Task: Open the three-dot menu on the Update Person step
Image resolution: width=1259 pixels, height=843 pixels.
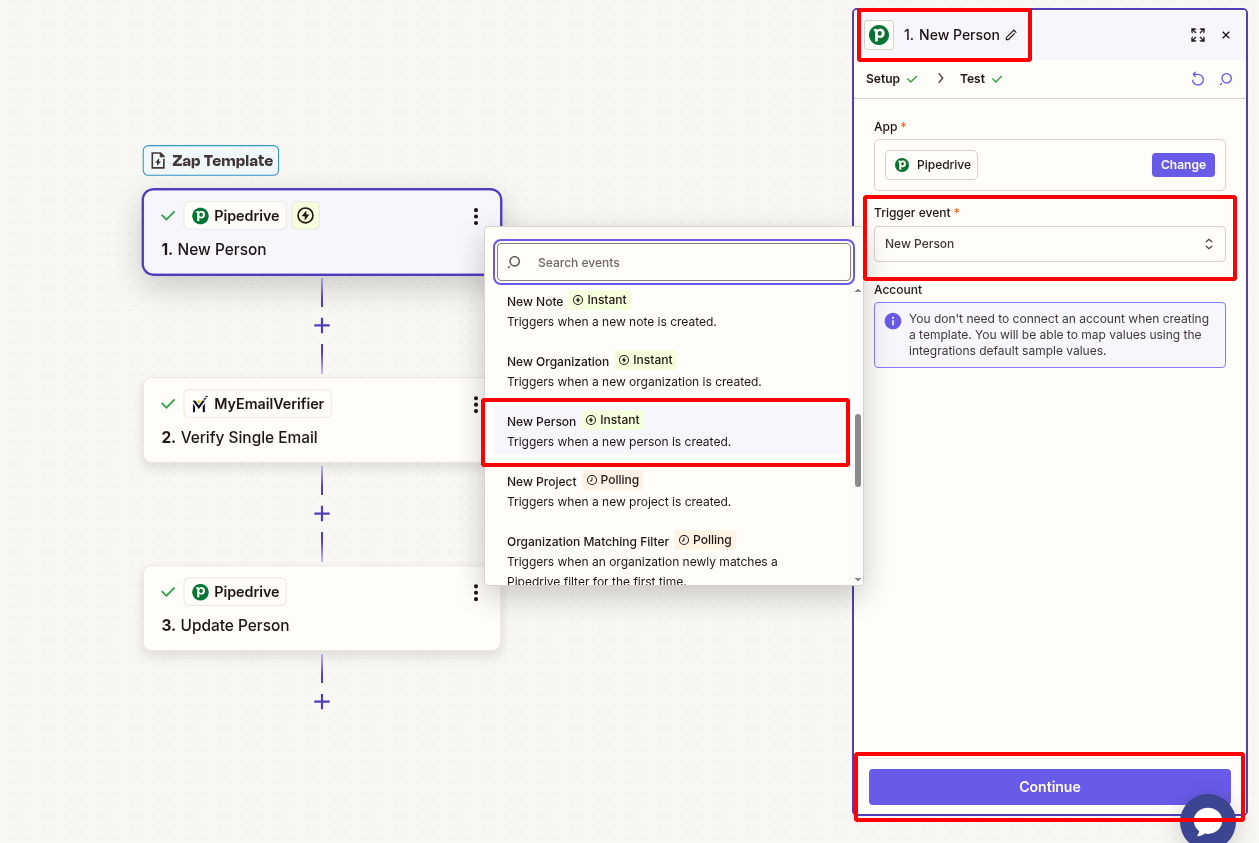Action: [x=476, y=593]
